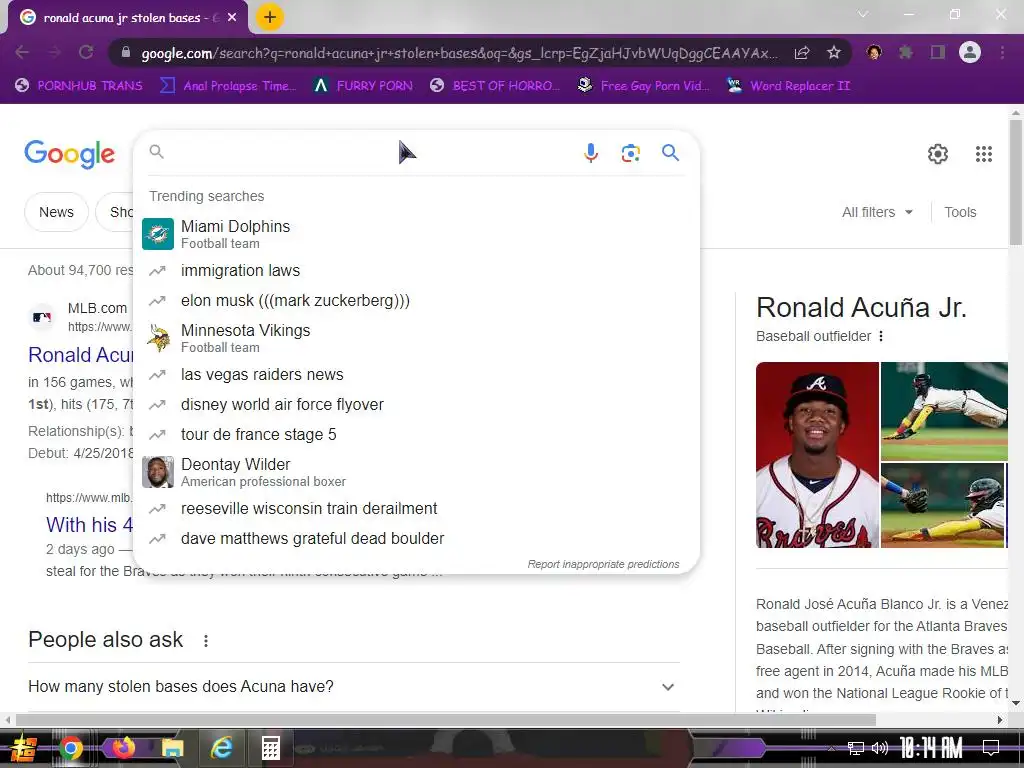Image resolution: width=1024 pixels, height=768 pixels.
Task: Expand How many stolen bases does Acuna have
Action: 353,687
